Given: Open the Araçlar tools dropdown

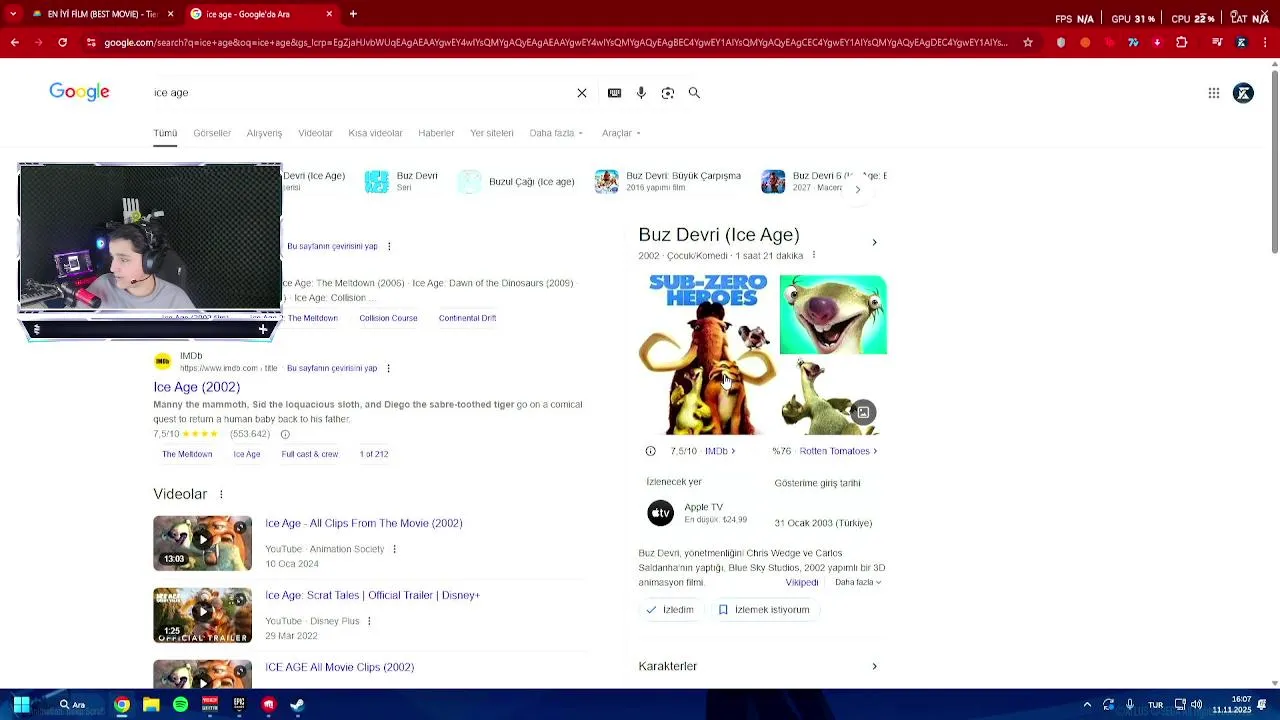Looking at the screenshot, I should point(621,133).
